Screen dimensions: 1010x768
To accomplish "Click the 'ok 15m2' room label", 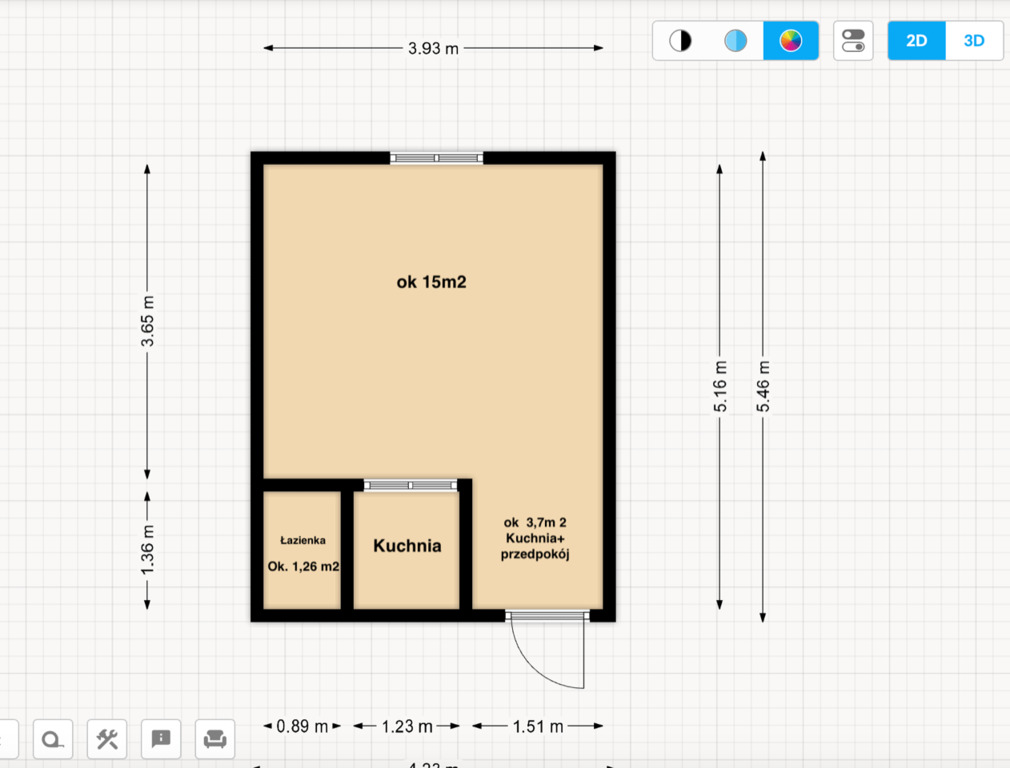I will [x=431, y=283].
